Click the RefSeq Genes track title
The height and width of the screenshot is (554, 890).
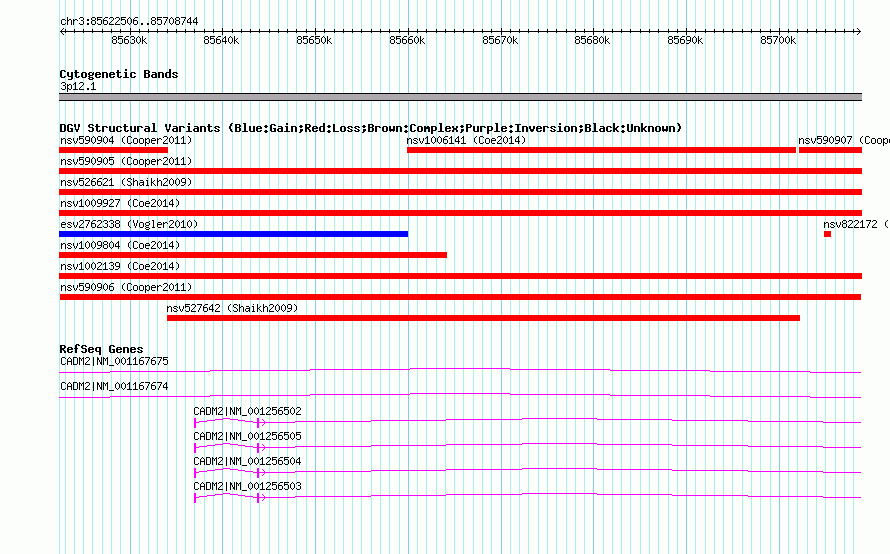(101, 349)
